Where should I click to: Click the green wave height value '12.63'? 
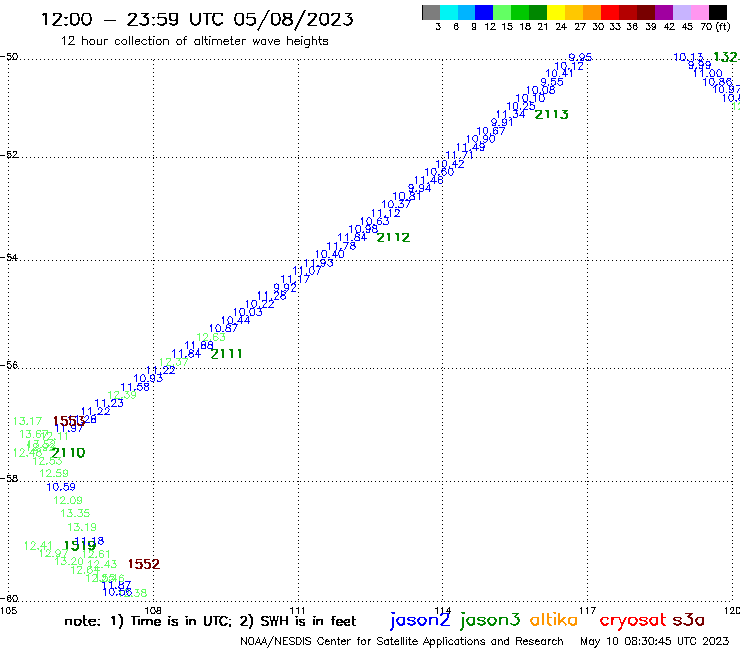(211, 337)
